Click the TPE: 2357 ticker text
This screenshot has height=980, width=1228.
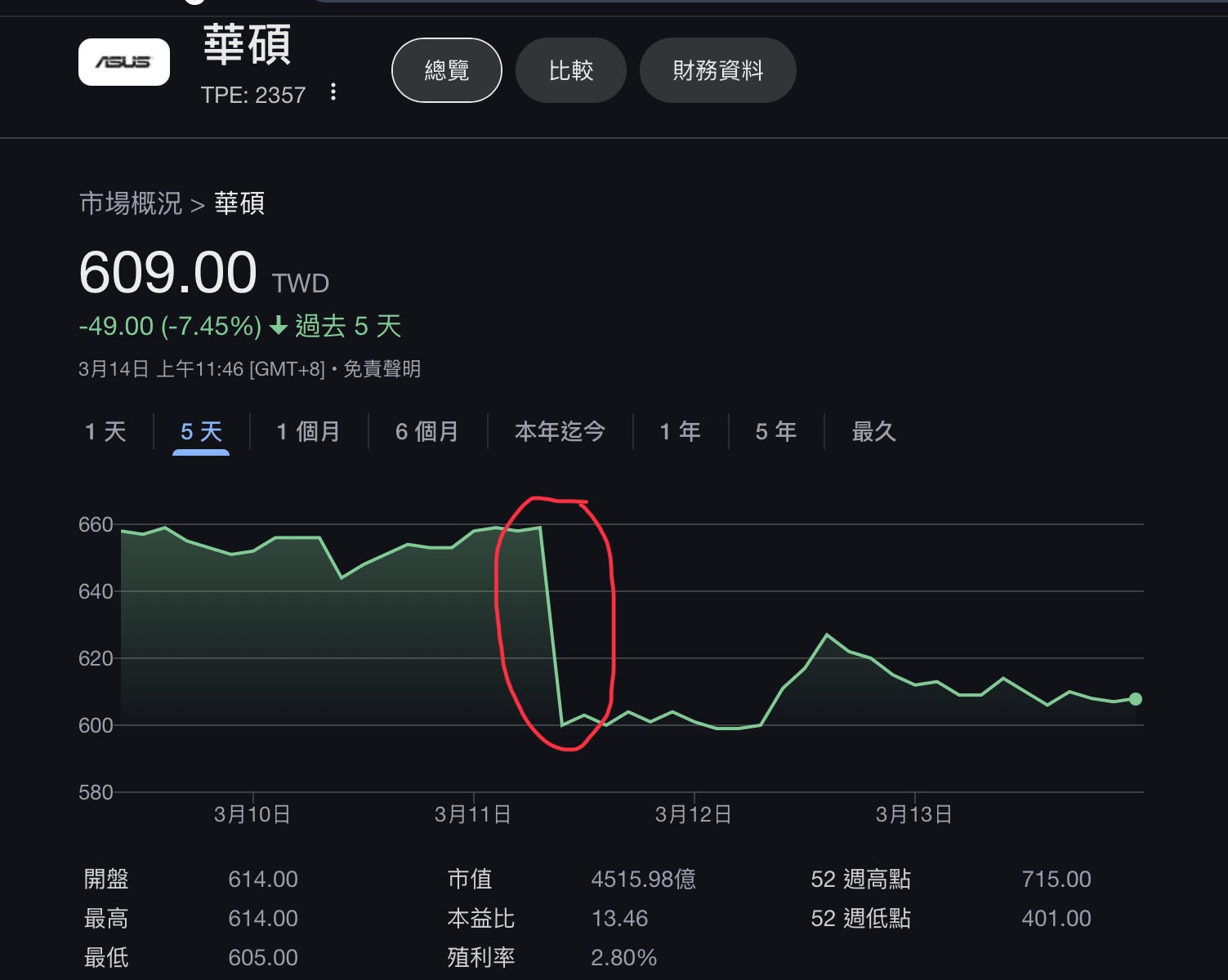point(253,96)
